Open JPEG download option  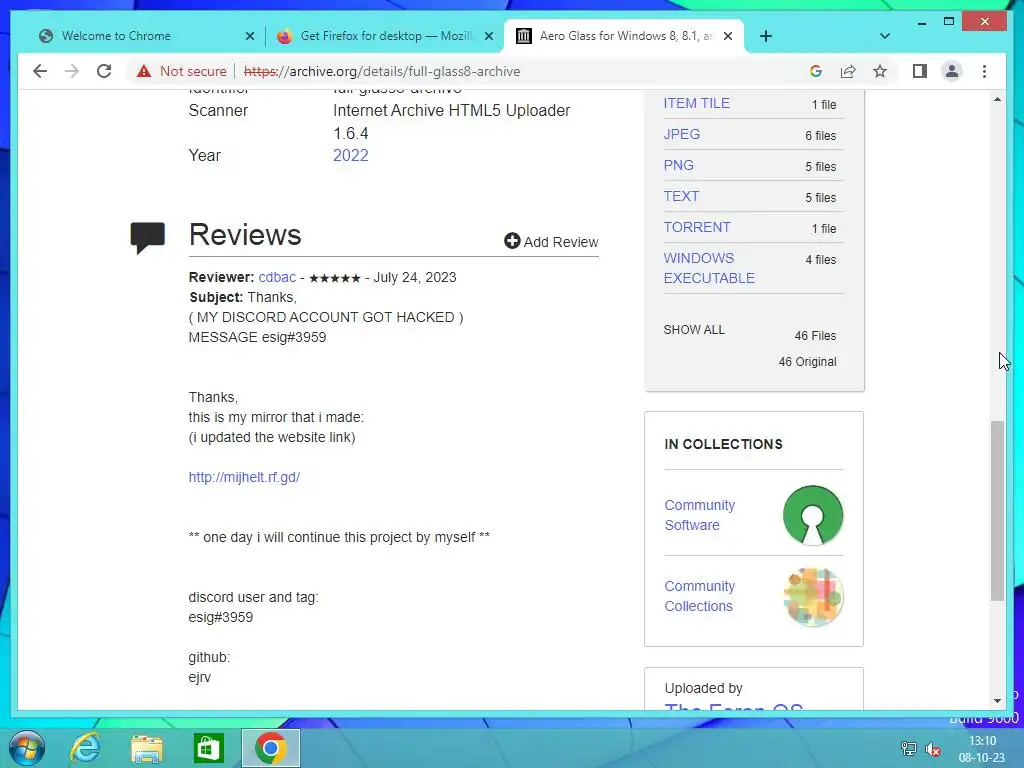click(x=682, y=134)
